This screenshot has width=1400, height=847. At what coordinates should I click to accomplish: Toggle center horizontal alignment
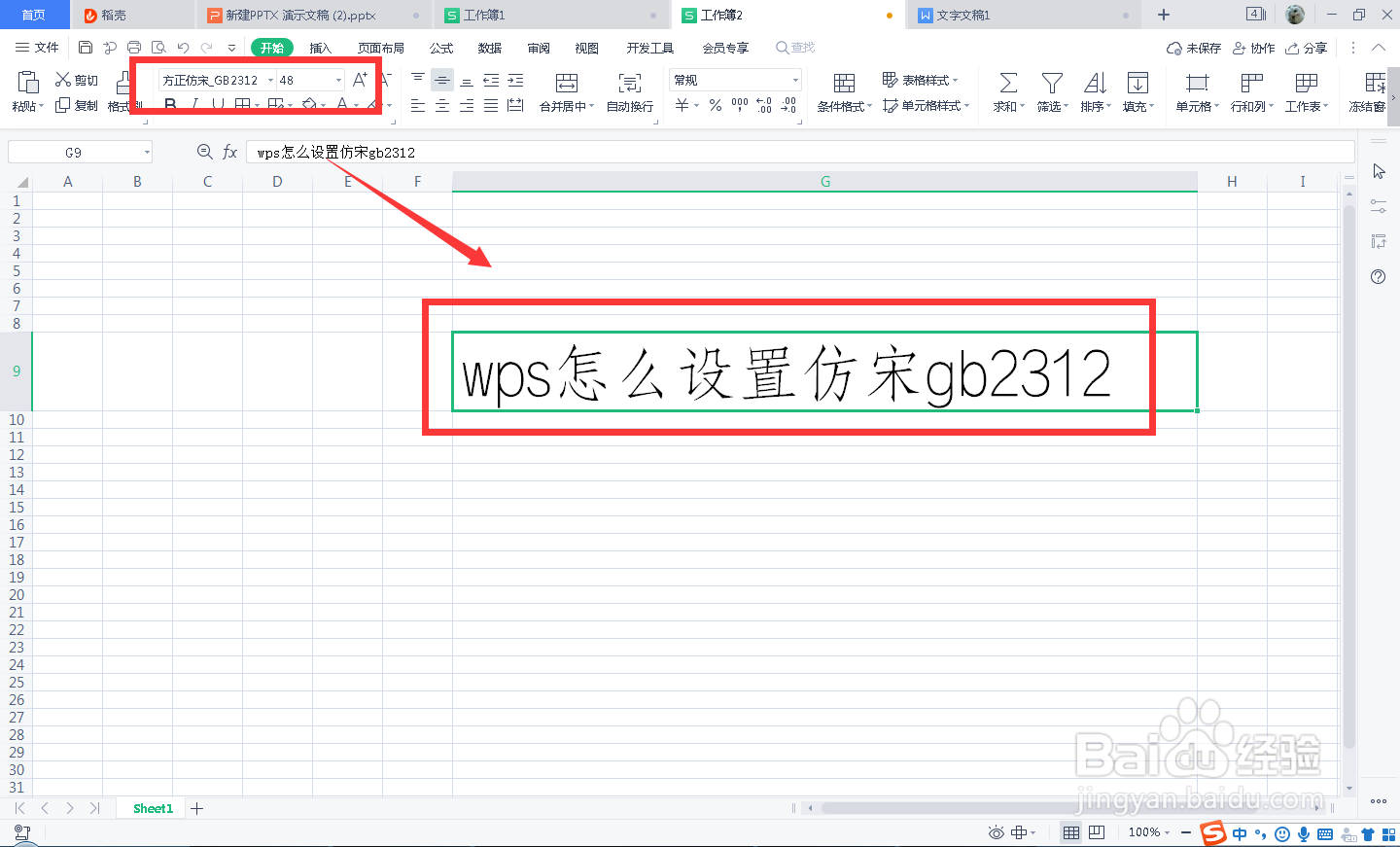[442, 105]
